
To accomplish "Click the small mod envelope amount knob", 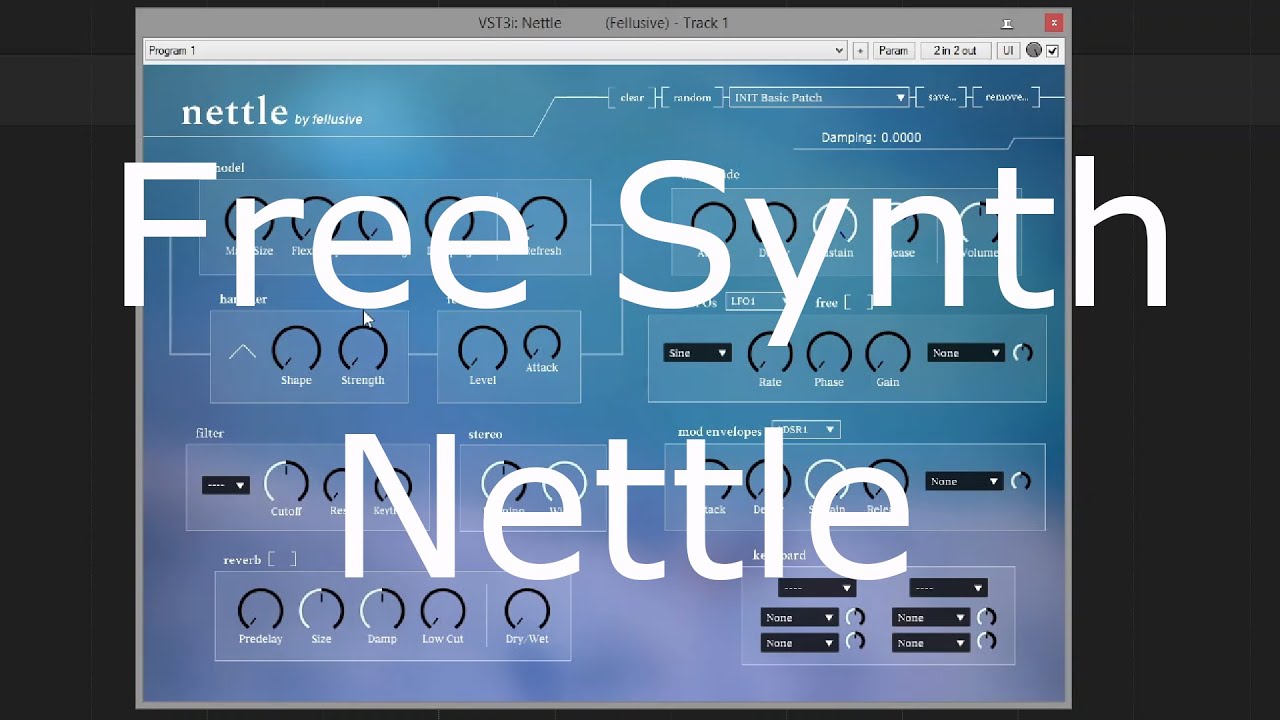I will tap(1020, 481).
